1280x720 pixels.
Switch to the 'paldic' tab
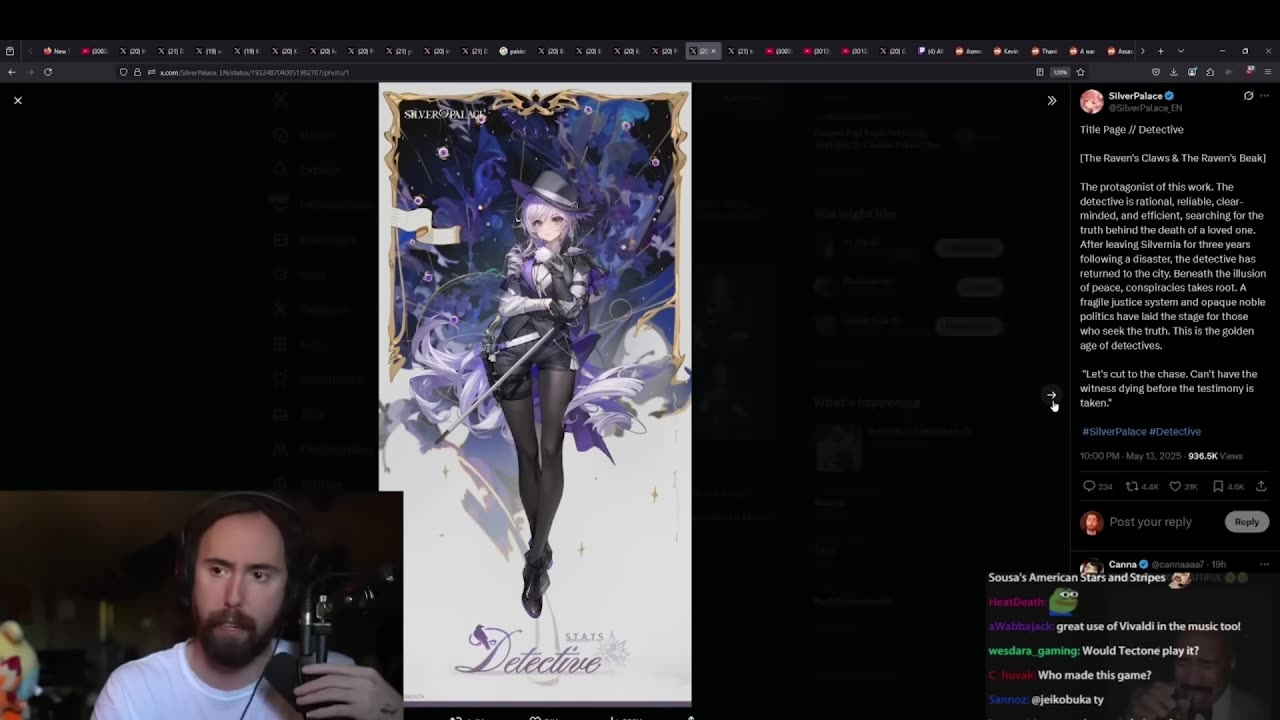[513, 51]
